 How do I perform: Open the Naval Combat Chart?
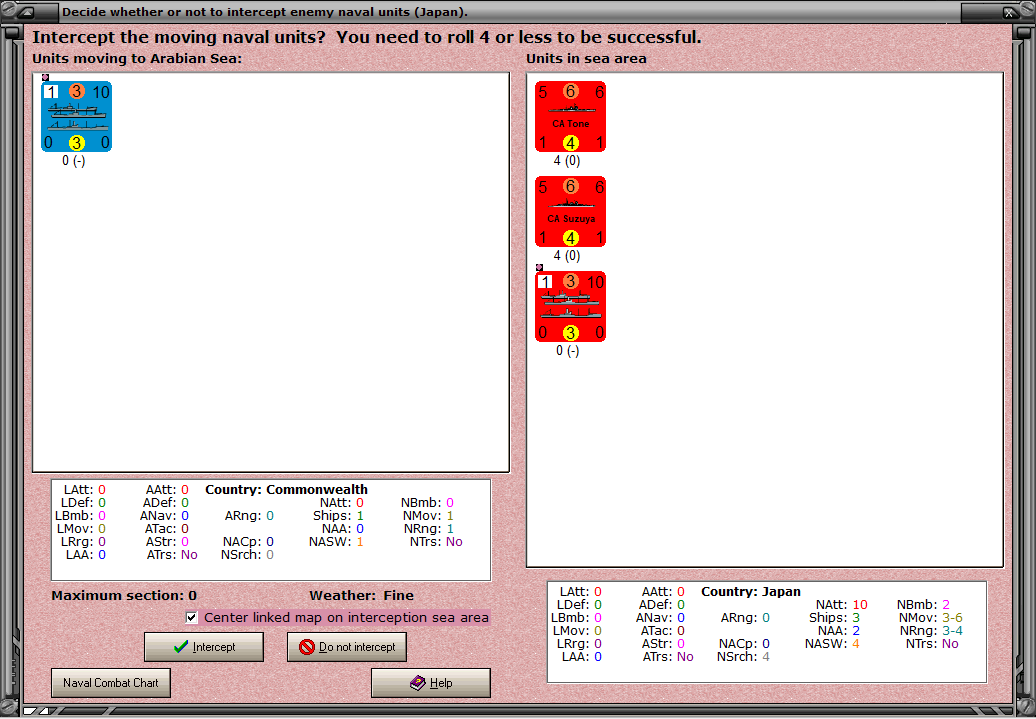point(111,683)
